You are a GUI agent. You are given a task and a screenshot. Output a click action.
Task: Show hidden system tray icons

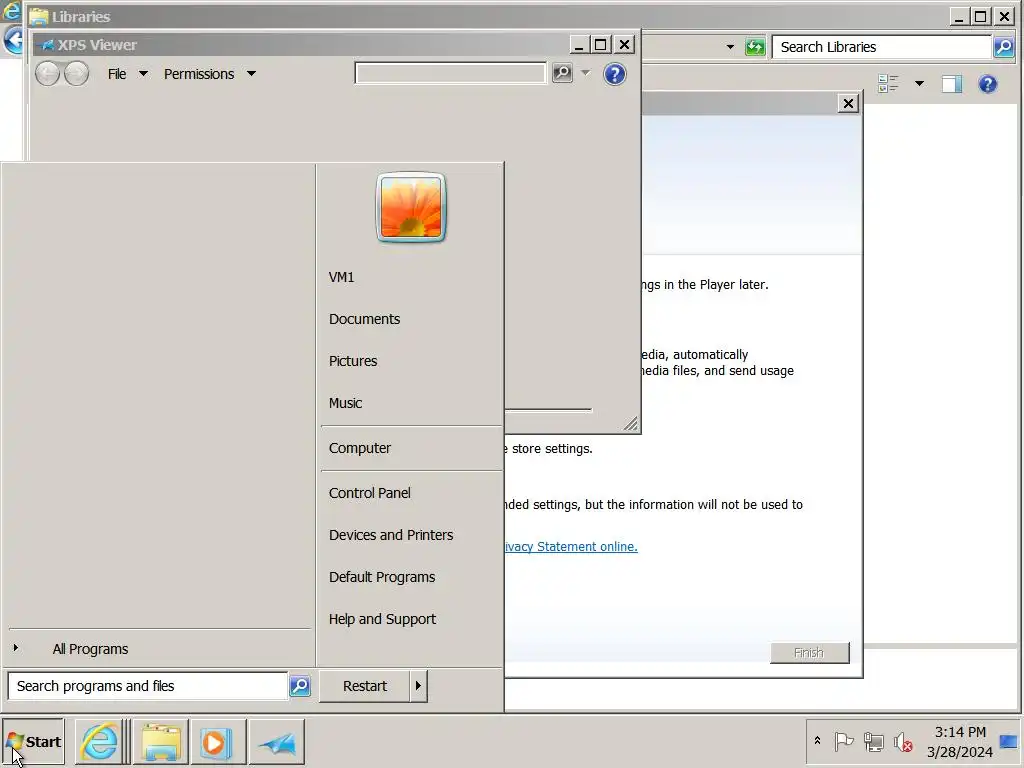(817, 741)
